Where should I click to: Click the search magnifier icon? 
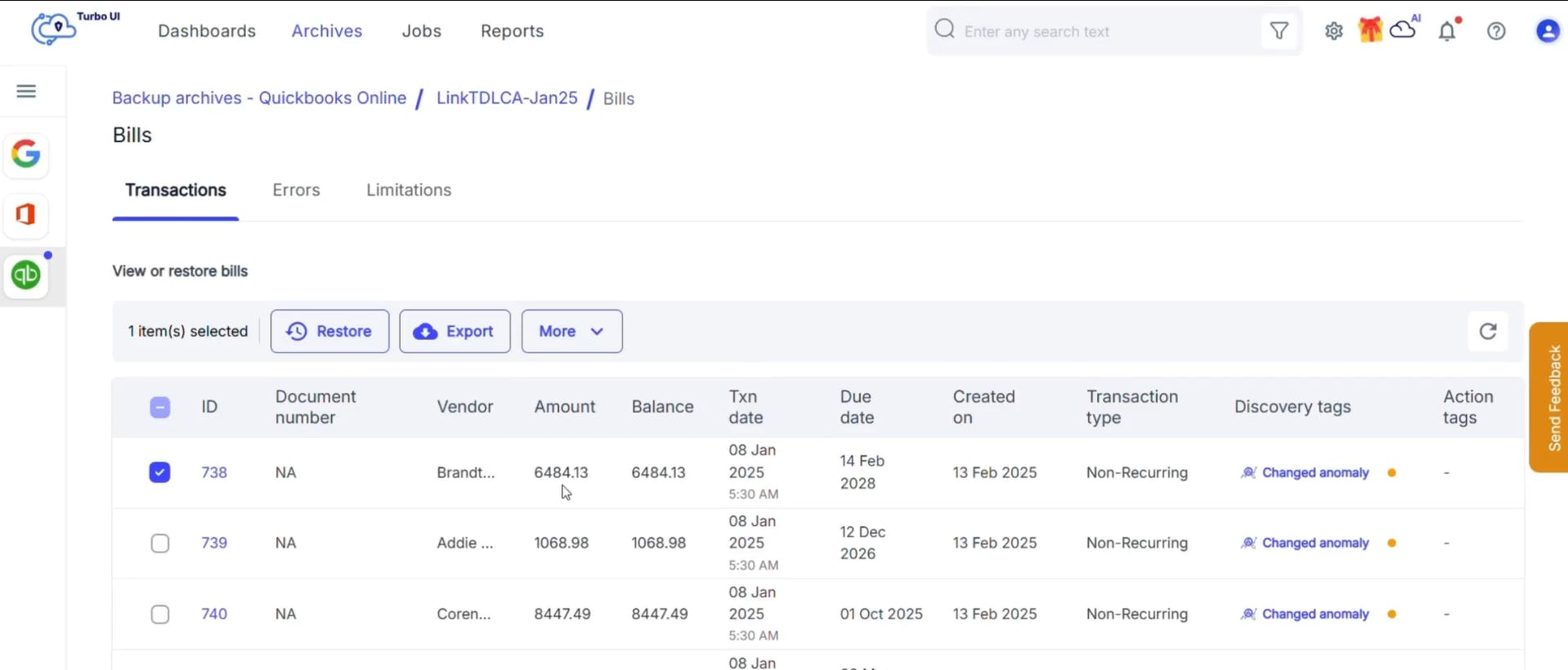tap(944, 29)
